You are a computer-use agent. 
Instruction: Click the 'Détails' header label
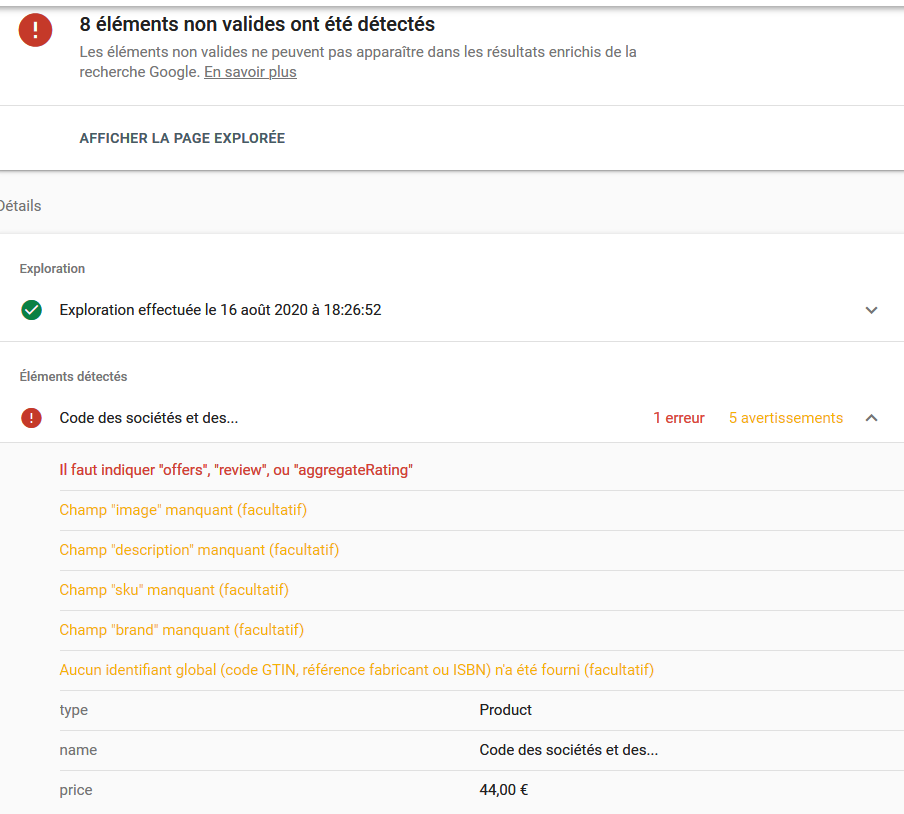(x=20, y=206)
